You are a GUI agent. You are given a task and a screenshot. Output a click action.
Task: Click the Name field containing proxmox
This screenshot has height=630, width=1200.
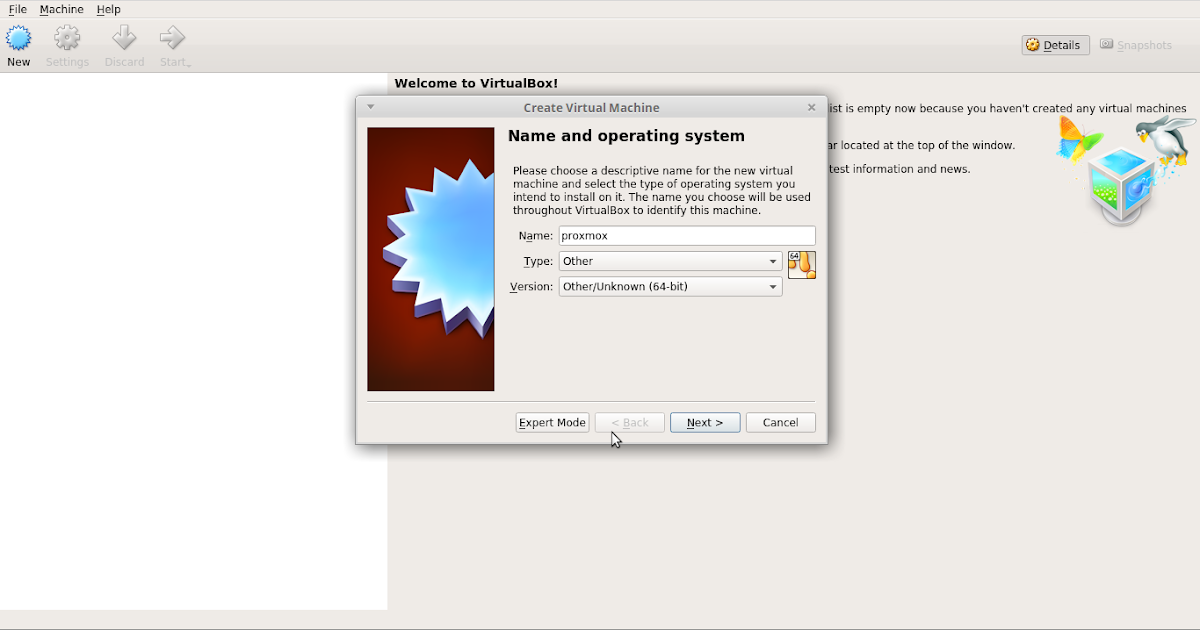[686, 236]
